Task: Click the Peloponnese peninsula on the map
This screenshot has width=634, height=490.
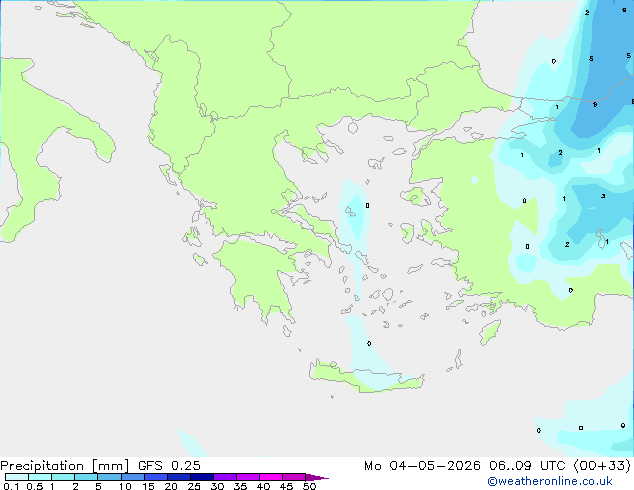Action: click(x=261, y=279)
